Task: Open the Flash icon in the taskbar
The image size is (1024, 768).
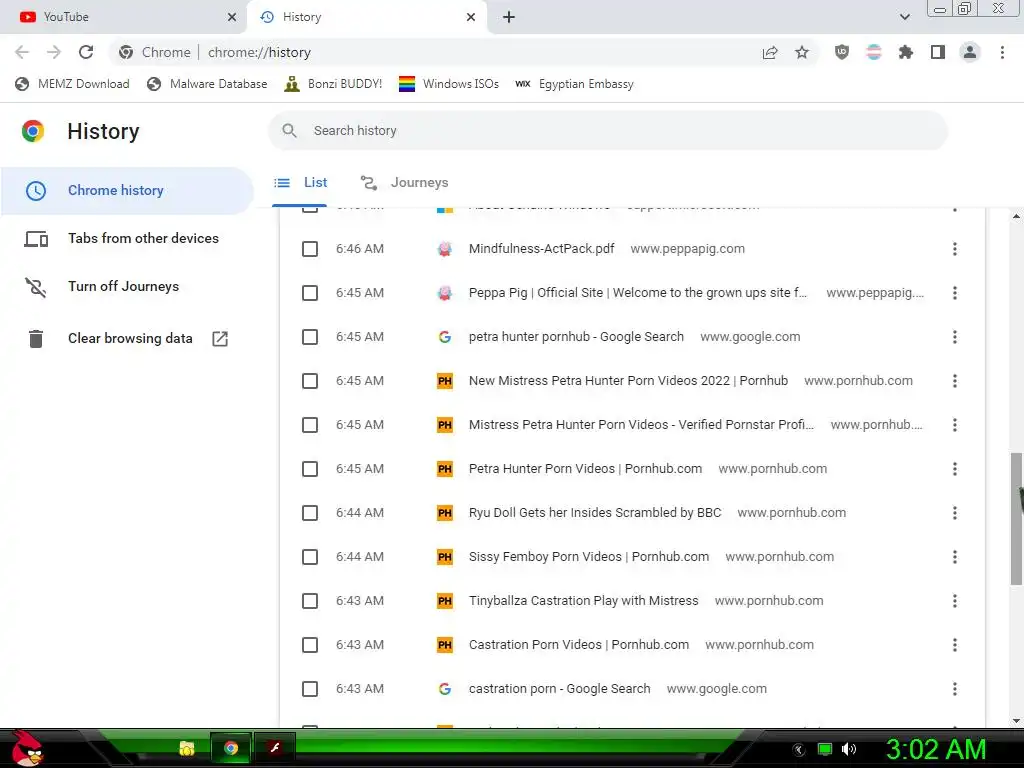Action: point(275,748)
